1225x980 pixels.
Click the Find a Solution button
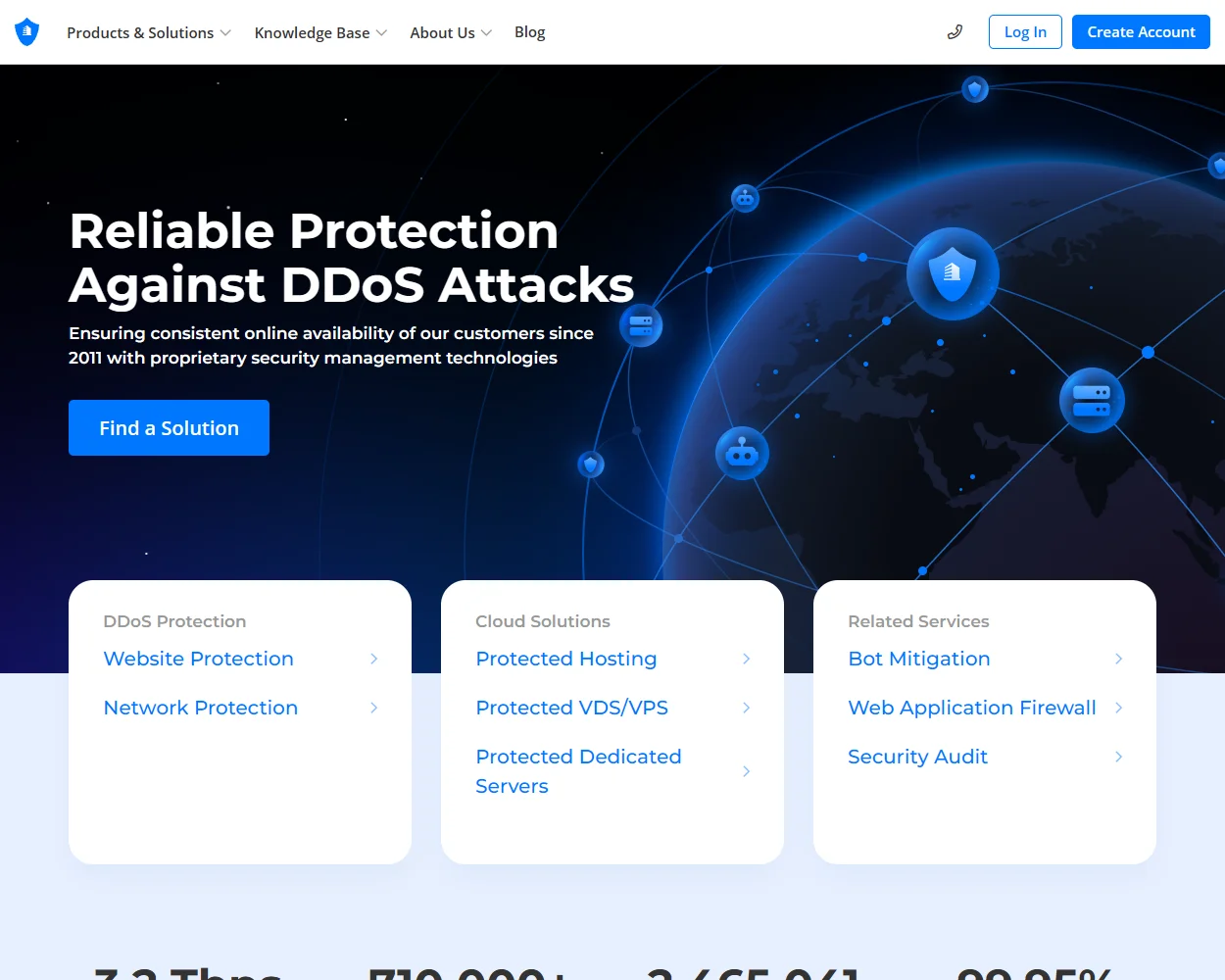(x=168, y=427)
